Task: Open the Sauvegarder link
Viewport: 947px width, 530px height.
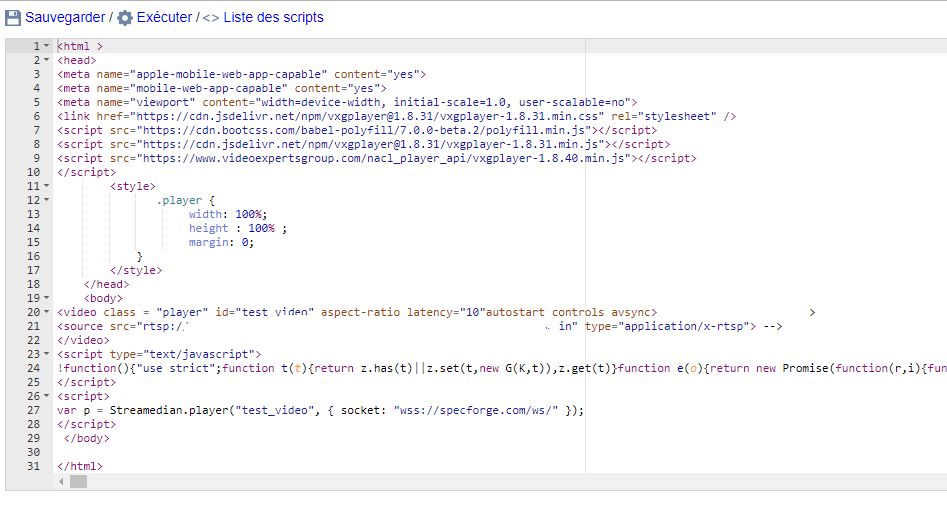Action: [x=65, y=18]
